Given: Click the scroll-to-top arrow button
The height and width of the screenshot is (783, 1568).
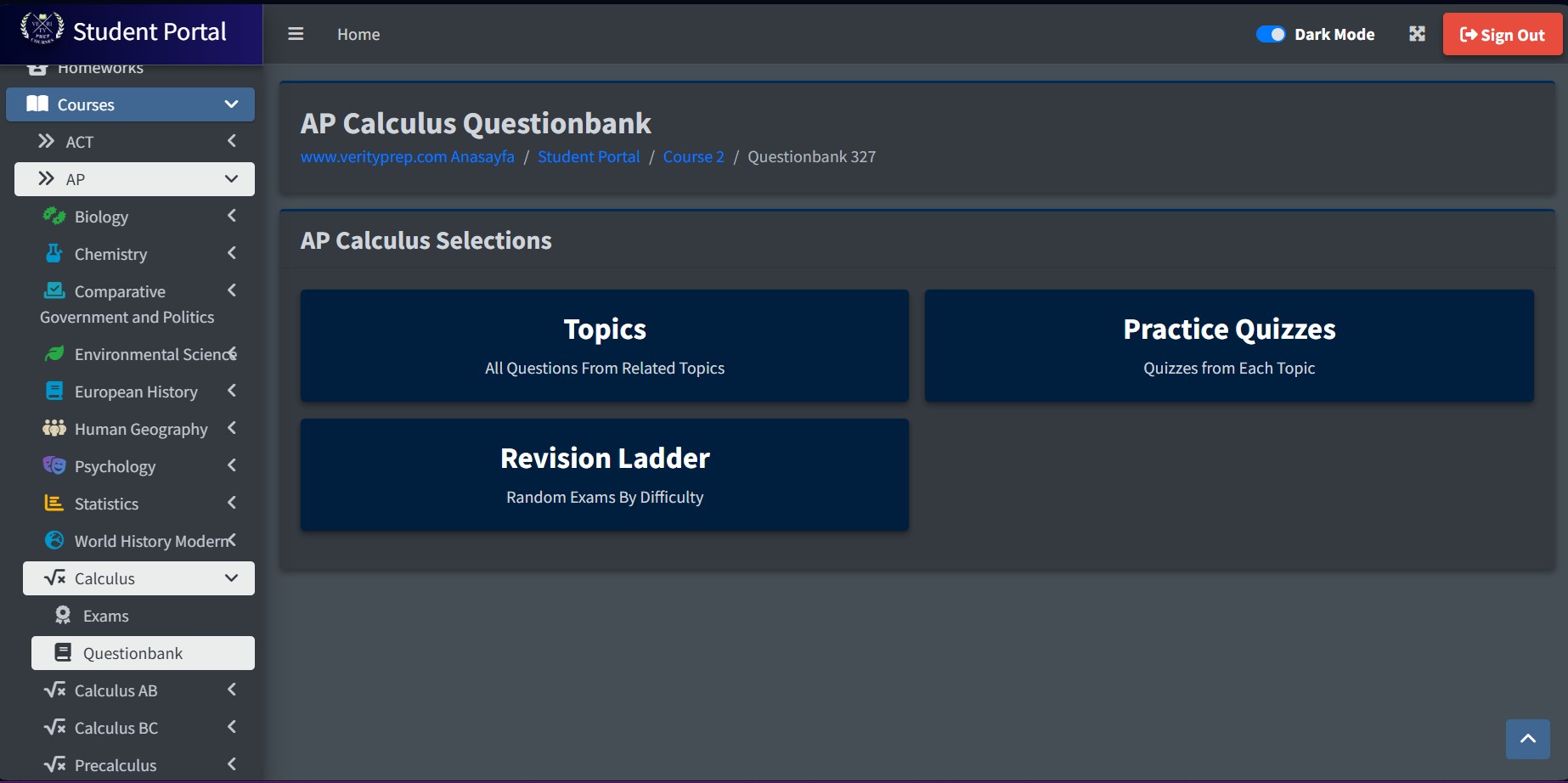Looking at the screenshot, I should 1527,739.
